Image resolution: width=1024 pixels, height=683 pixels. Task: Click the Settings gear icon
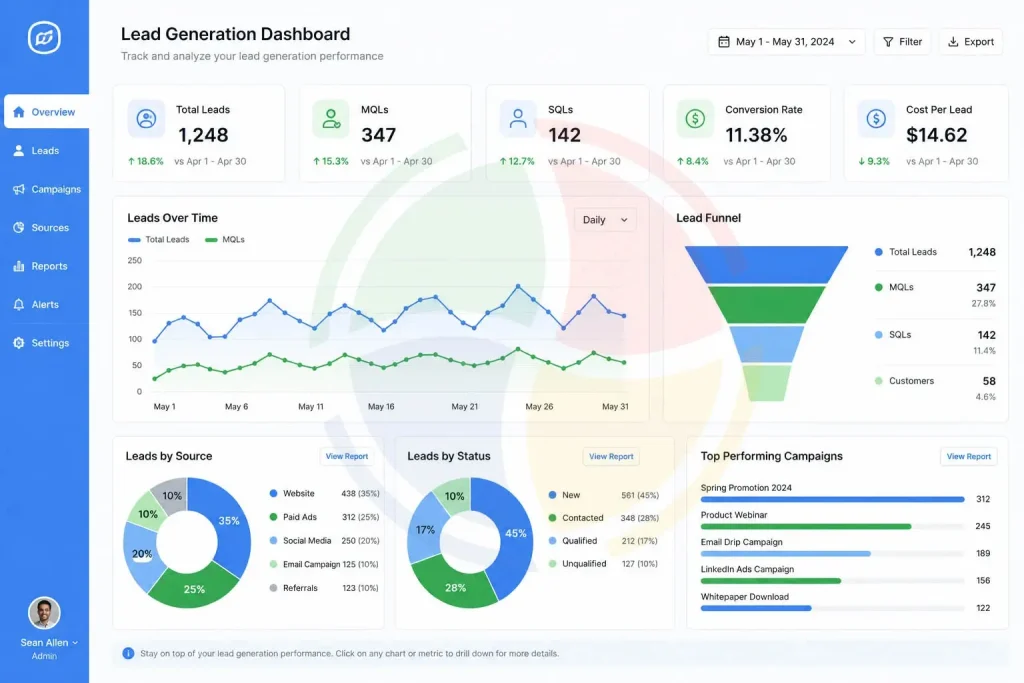click(19, 343)
